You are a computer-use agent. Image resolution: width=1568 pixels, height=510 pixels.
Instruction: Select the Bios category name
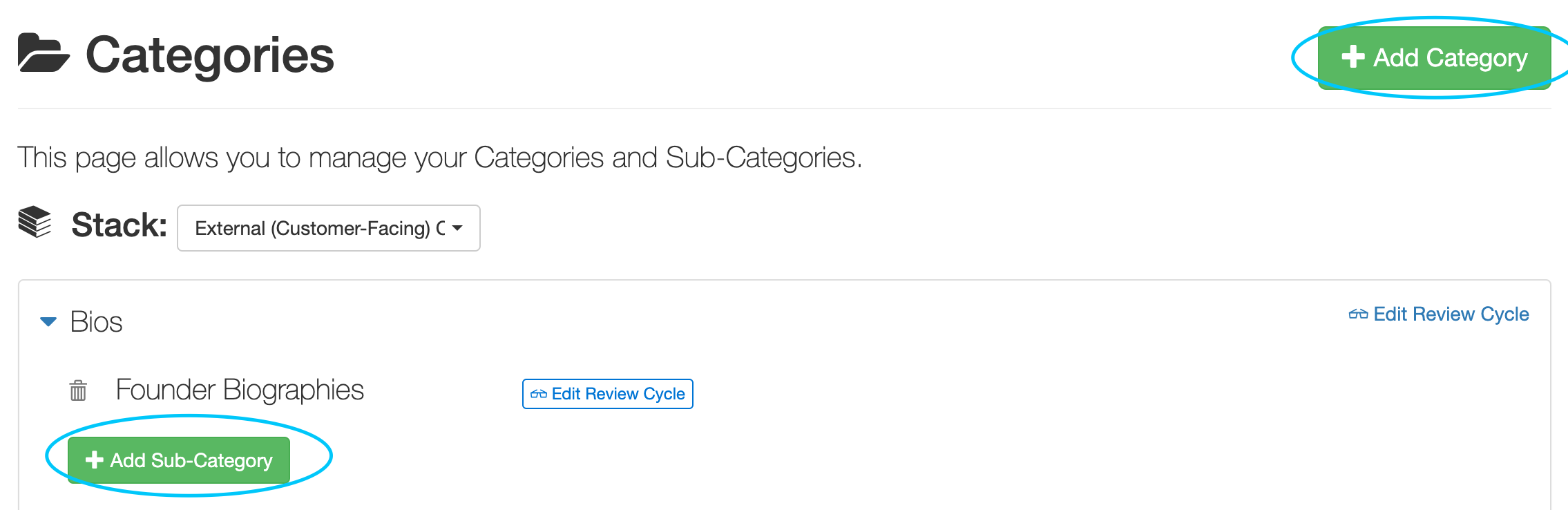coord(97,322)
